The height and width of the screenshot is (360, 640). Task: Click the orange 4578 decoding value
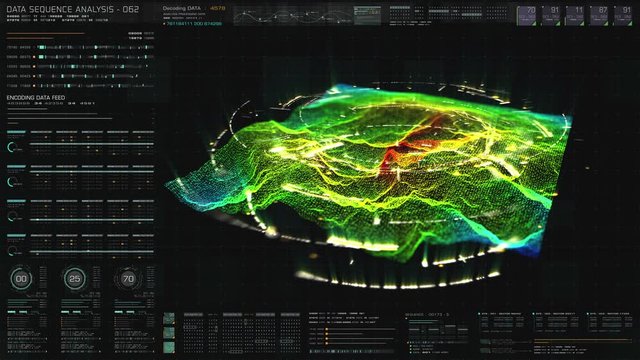(x=217, y=8)
